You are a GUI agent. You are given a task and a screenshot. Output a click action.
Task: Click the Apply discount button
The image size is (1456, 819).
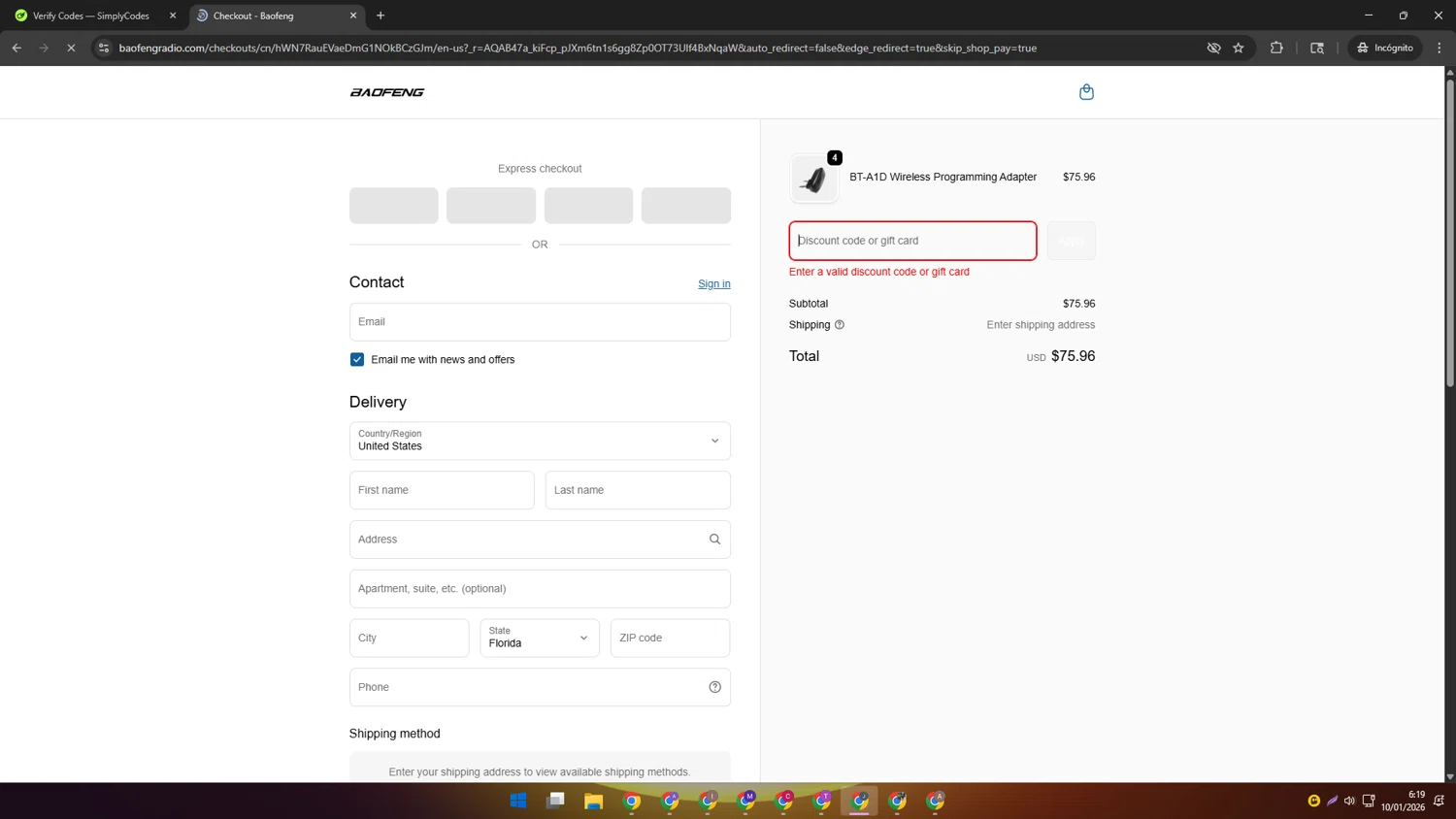1072,241
